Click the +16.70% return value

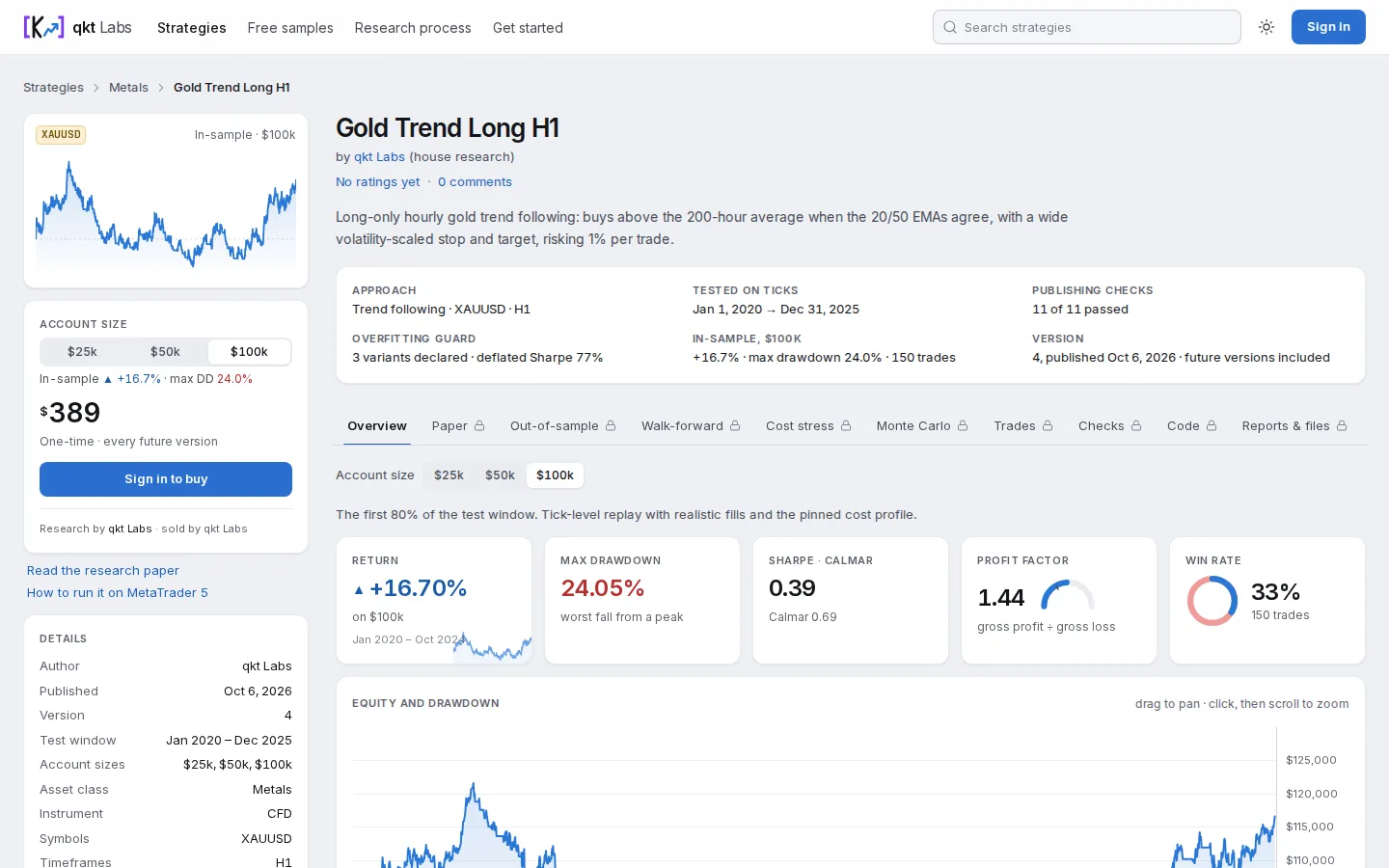[x=410, y=588]
